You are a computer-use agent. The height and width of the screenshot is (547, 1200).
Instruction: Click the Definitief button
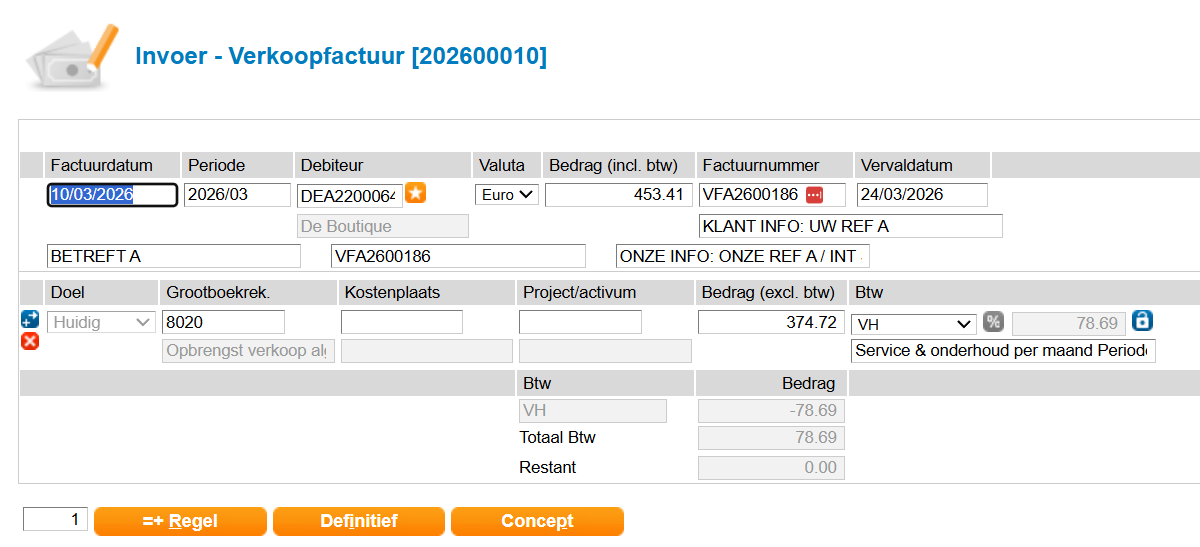coord(359,521)
